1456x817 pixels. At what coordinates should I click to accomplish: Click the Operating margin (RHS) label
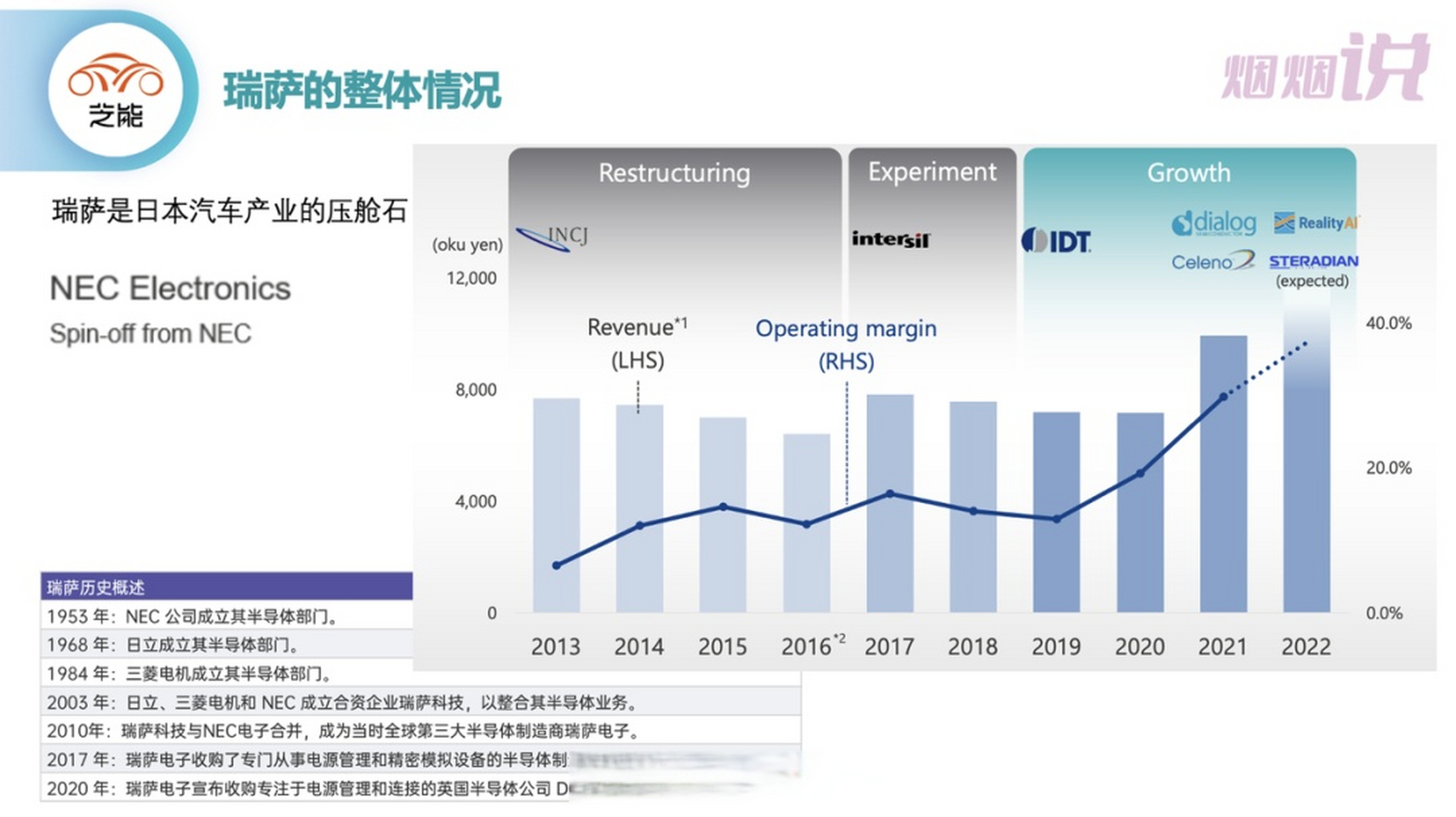846,345
